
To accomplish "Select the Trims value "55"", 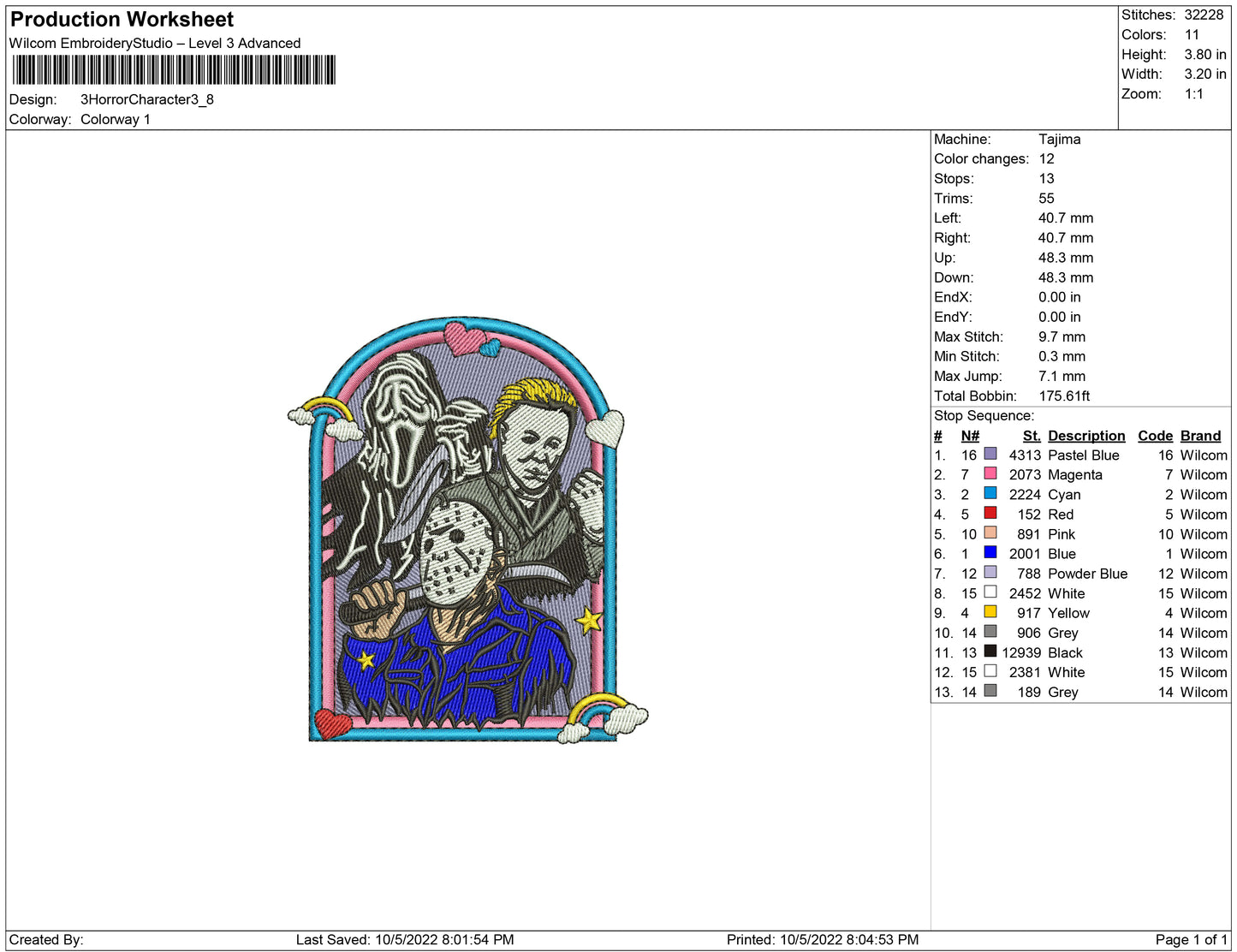I will pos(1046,198).
